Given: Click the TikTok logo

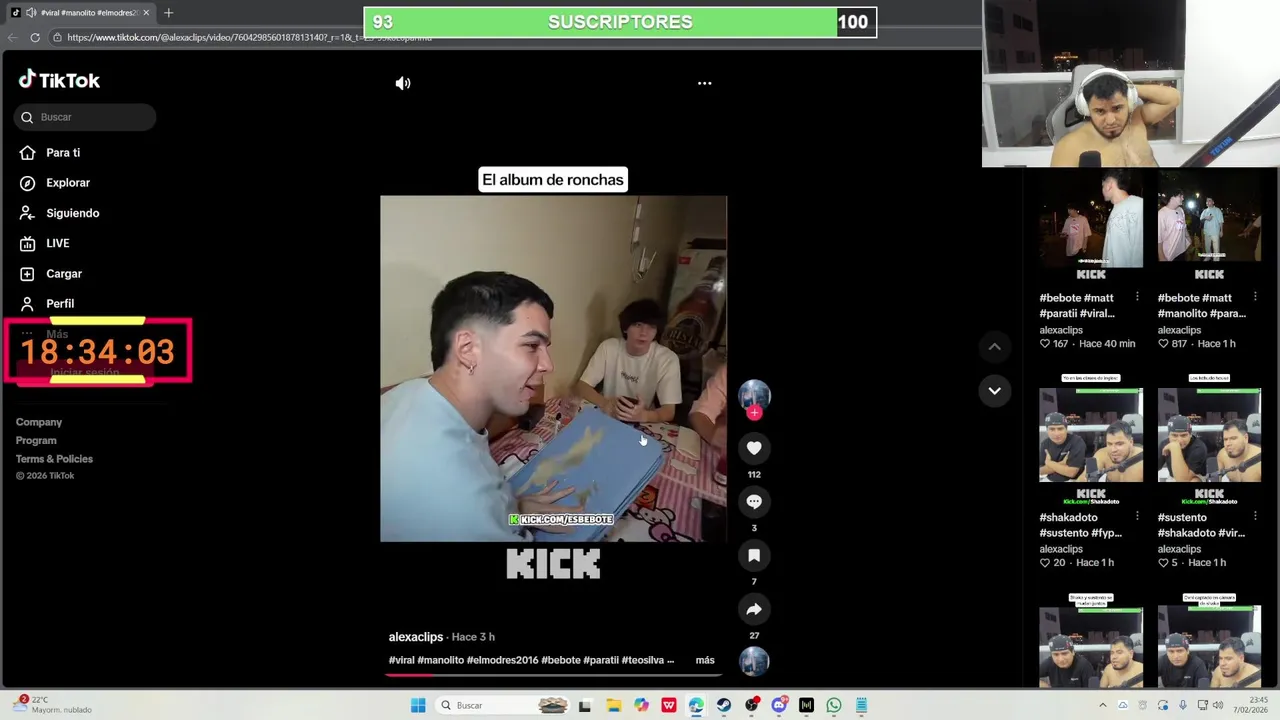Looking at the screenshot, I should [x=60, y=80].
